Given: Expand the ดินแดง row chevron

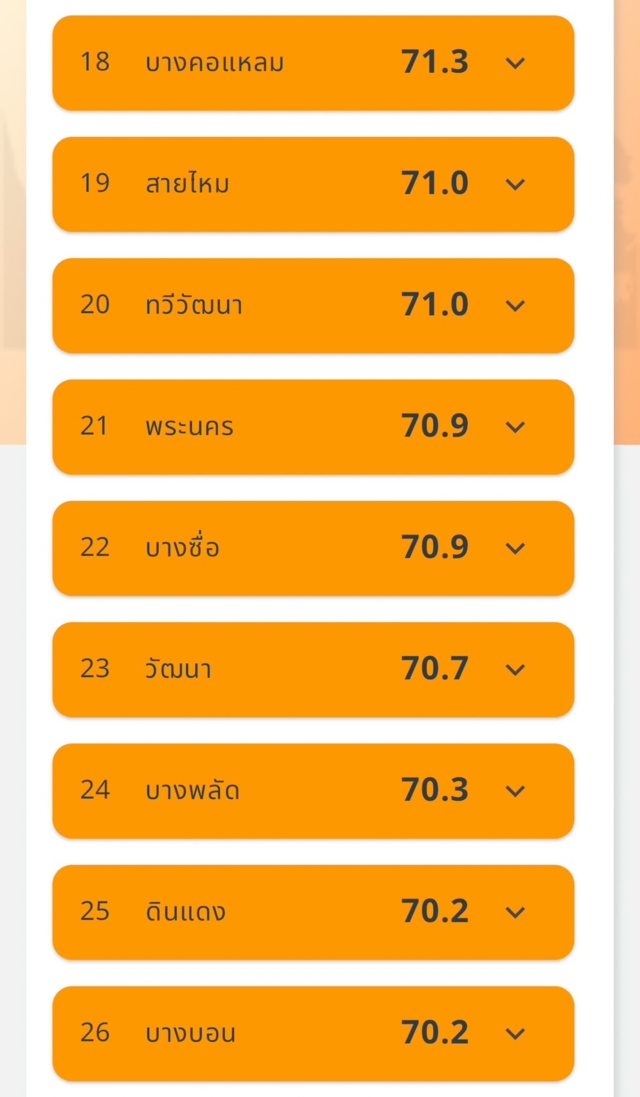Looking at the screenshot, I should tap(515, 912).
